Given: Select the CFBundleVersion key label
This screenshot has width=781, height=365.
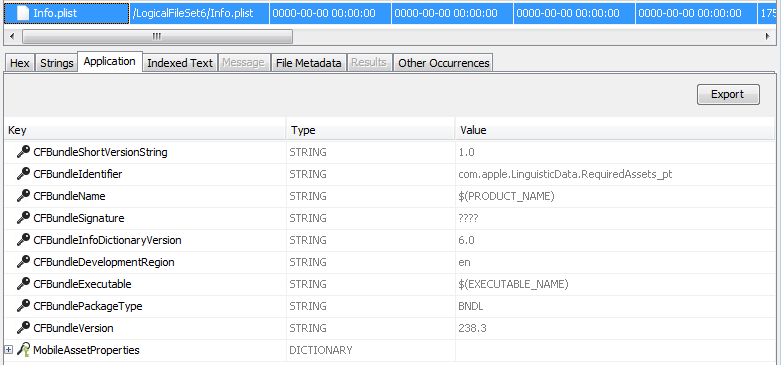Looking at the screenshot, I should click(73, 328).
